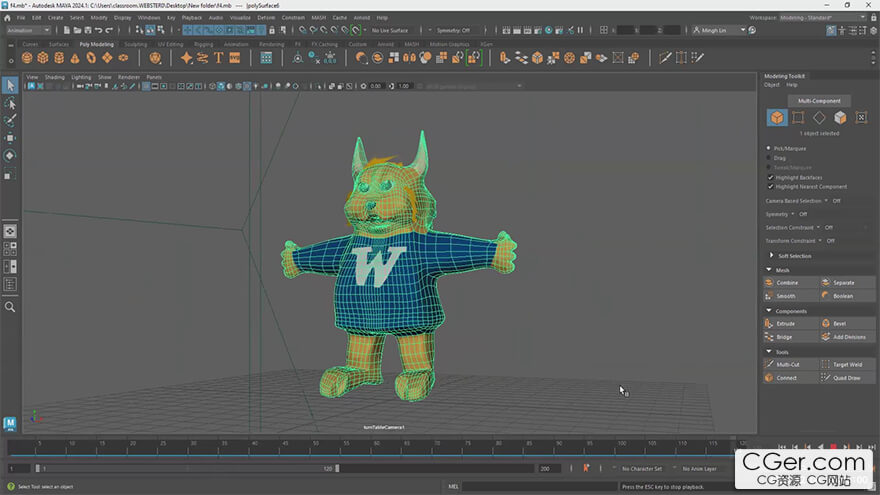Open the Create menu
This screenshot has width=880, height=495.
[x=55, y=18]
